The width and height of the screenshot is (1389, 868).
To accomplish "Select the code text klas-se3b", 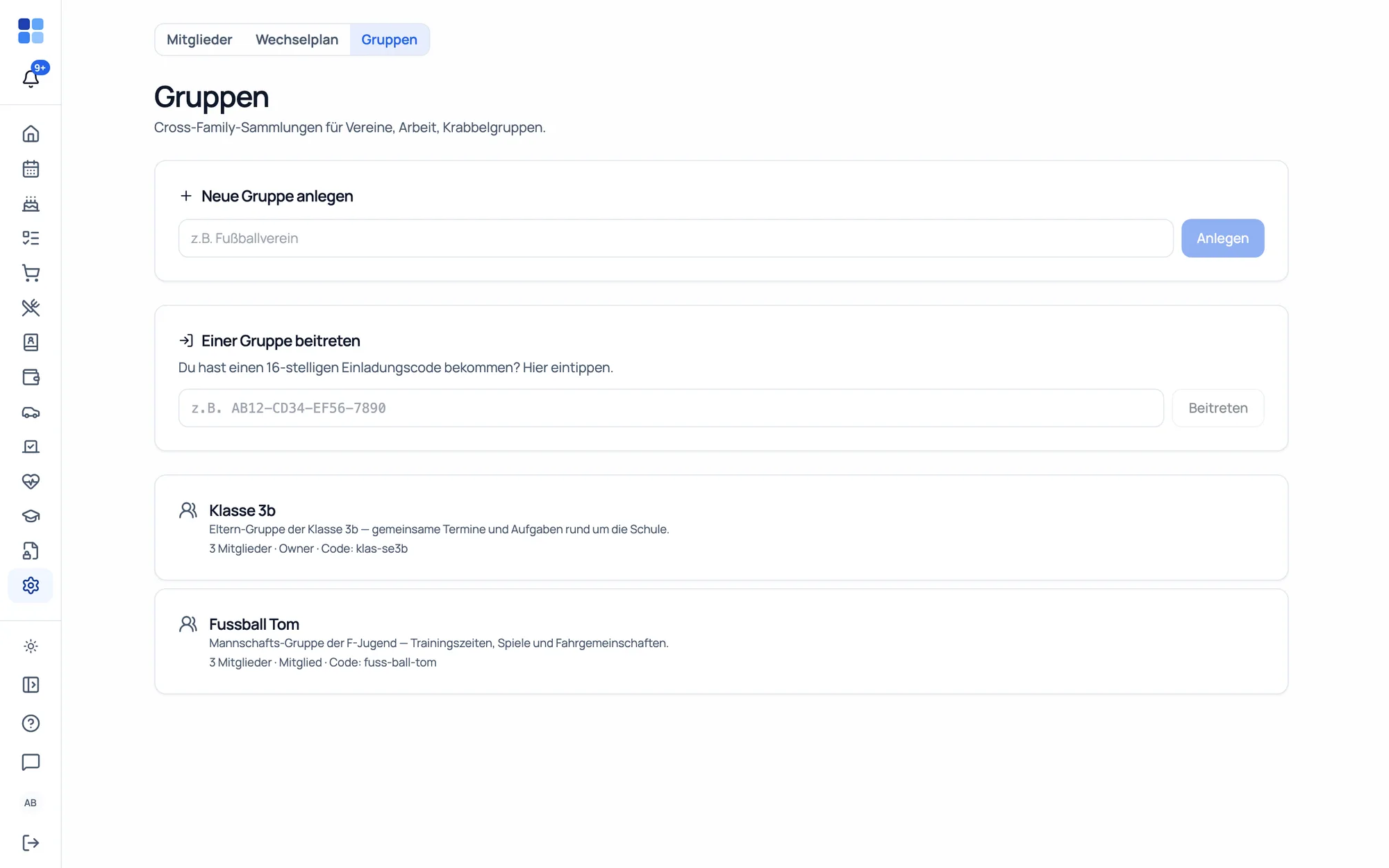I will pyautogui.click(x=382, y=549).
